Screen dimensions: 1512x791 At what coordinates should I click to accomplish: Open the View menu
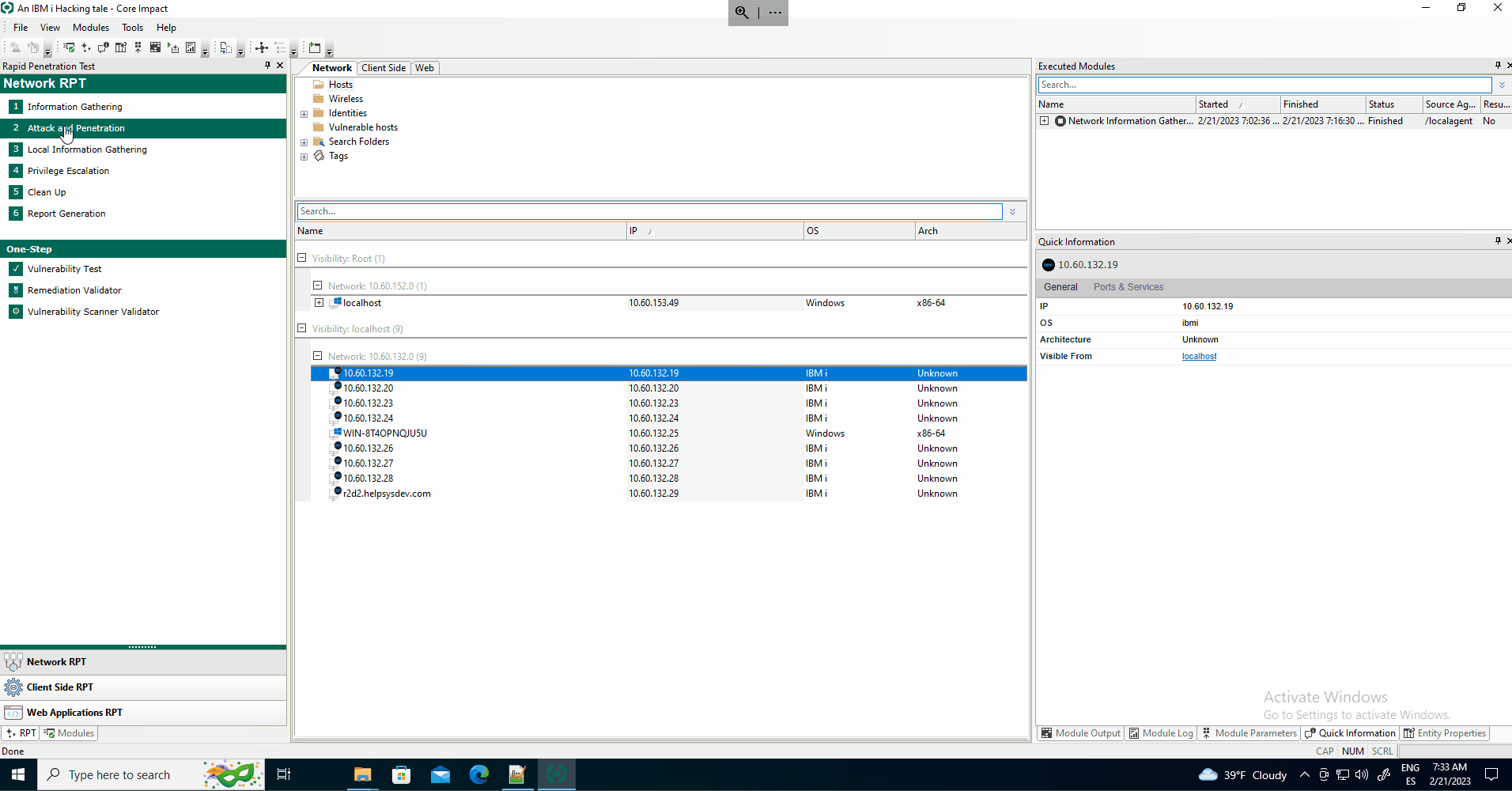(50, 28)
